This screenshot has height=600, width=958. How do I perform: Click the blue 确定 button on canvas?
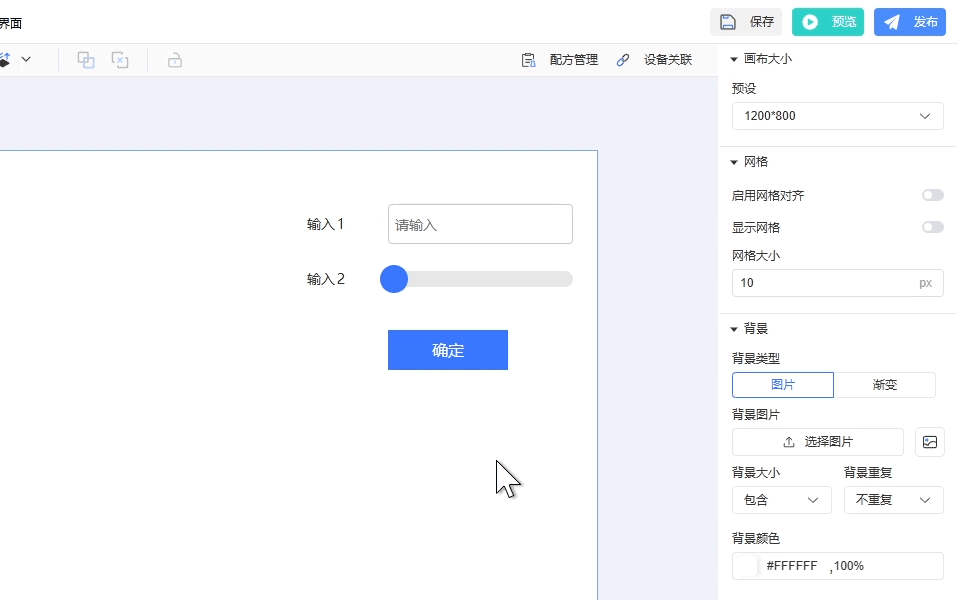(447, 350)
